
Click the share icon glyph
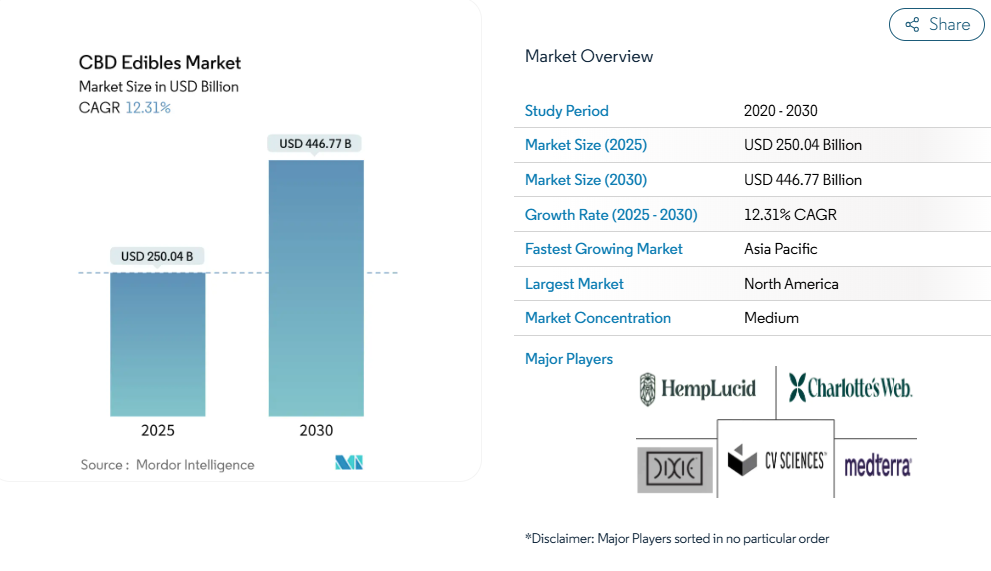point(912,25)
